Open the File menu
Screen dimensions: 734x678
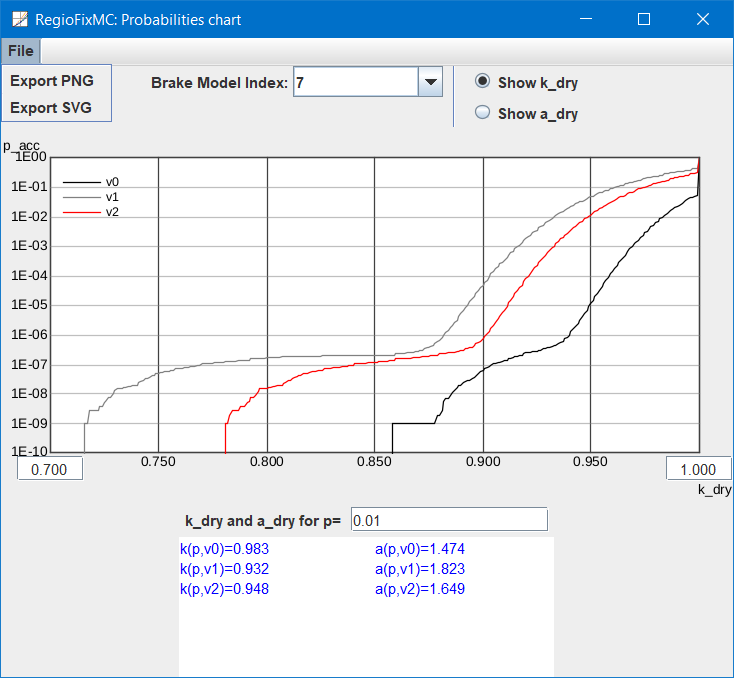click(20, 51)
